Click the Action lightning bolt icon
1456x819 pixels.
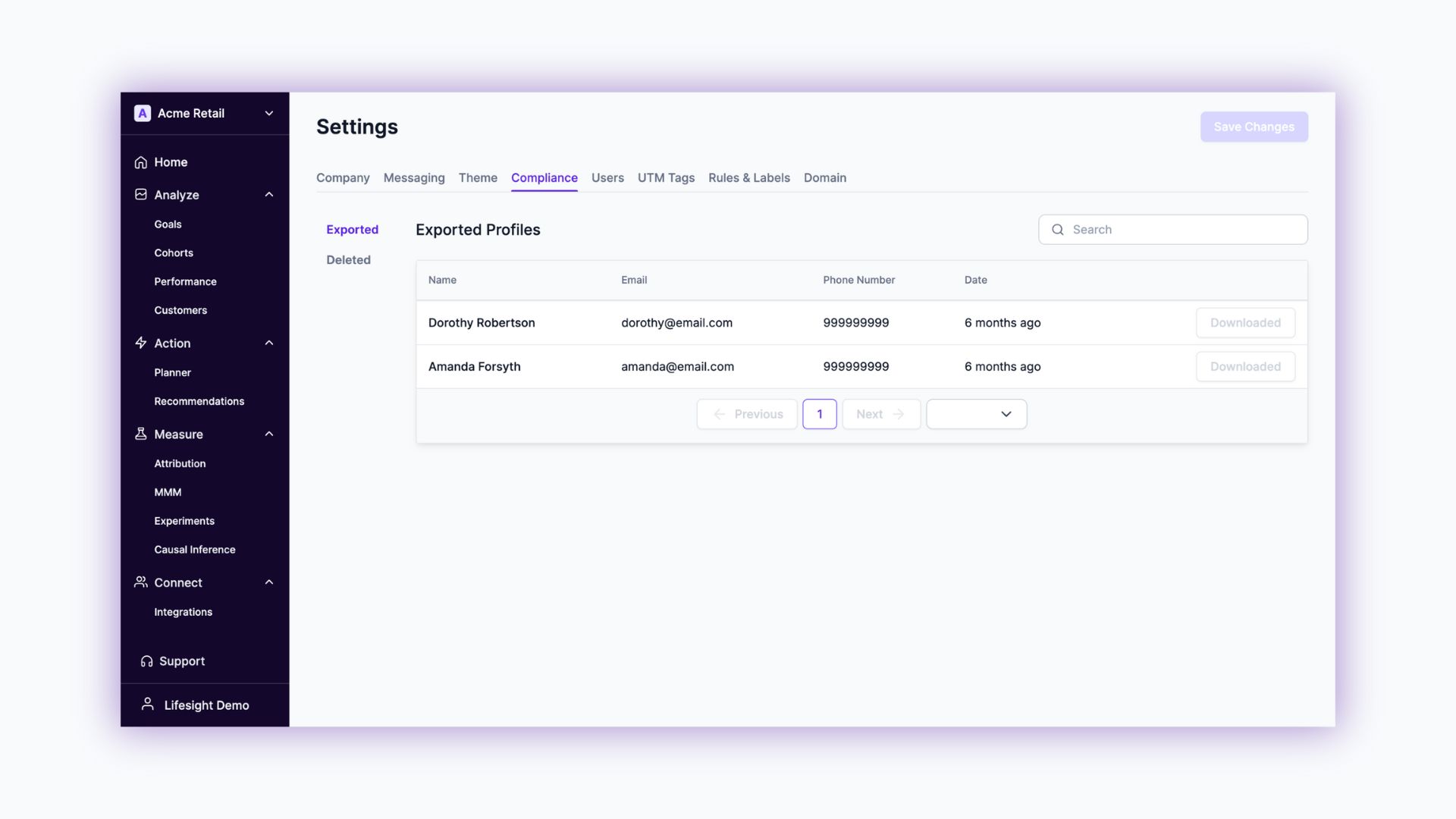140,343
